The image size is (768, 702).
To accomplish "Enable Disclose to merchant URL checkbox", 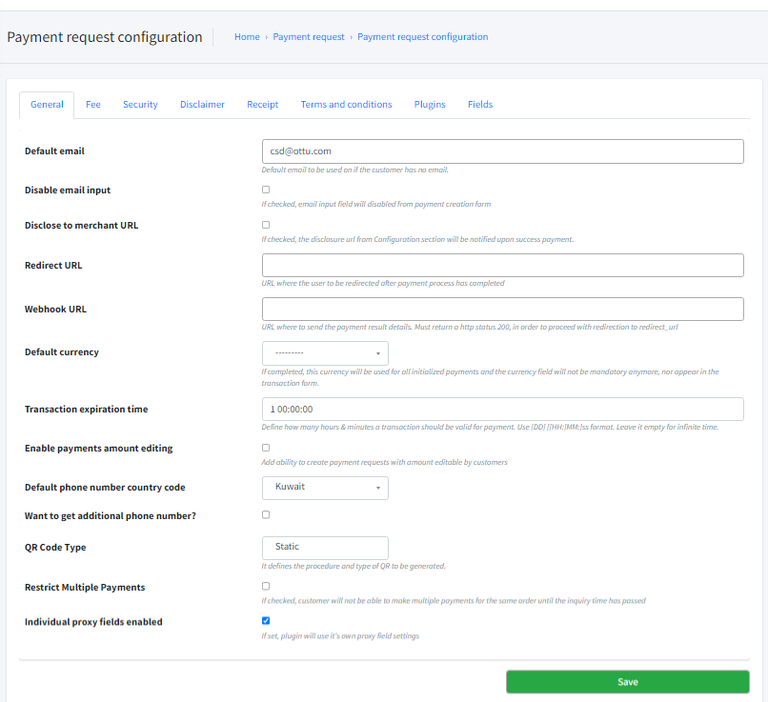I will pyautogui.click(x=266, y=225).
